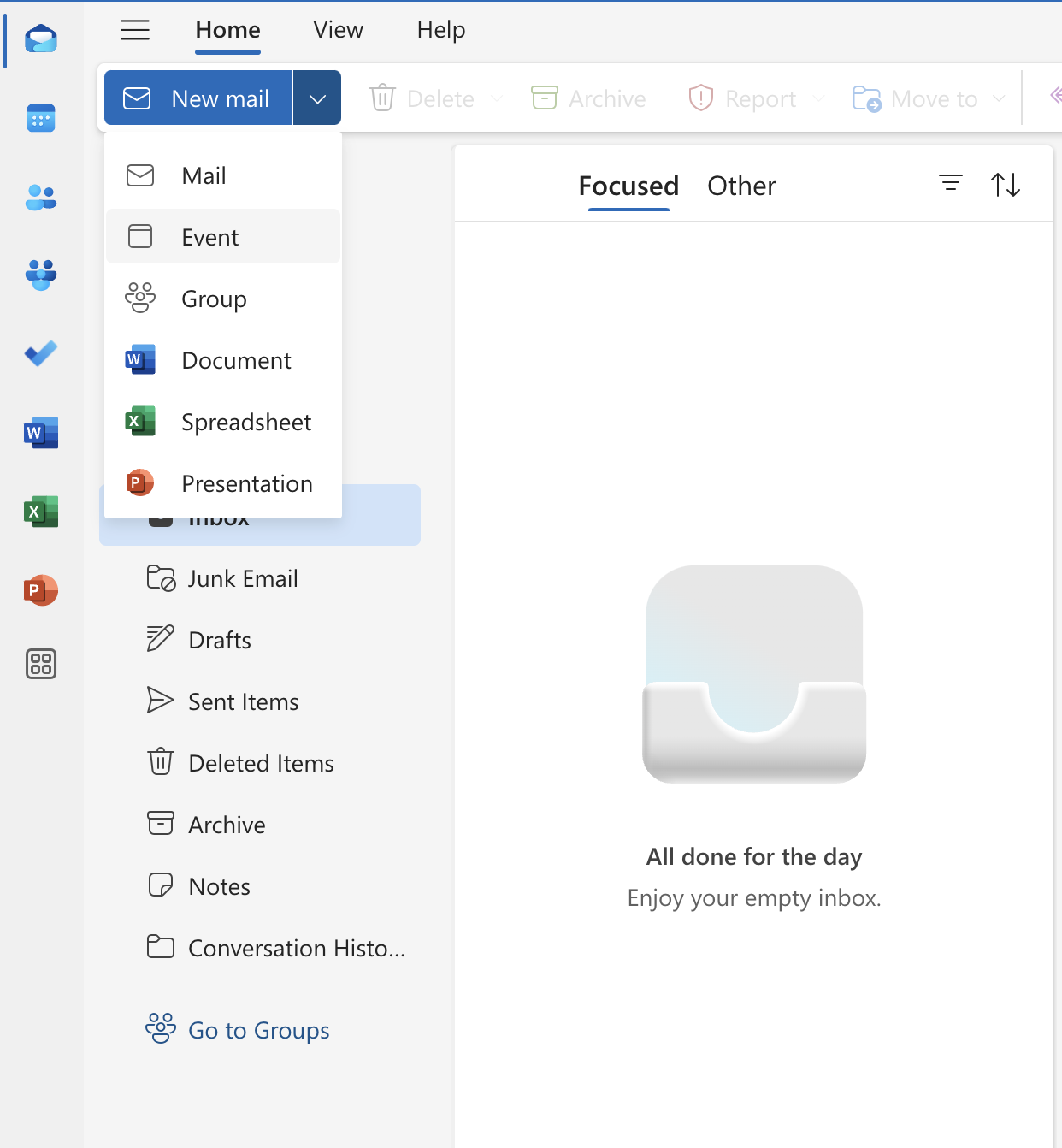Choose Presentation from the dropdown menu

(x=246, y=483)
